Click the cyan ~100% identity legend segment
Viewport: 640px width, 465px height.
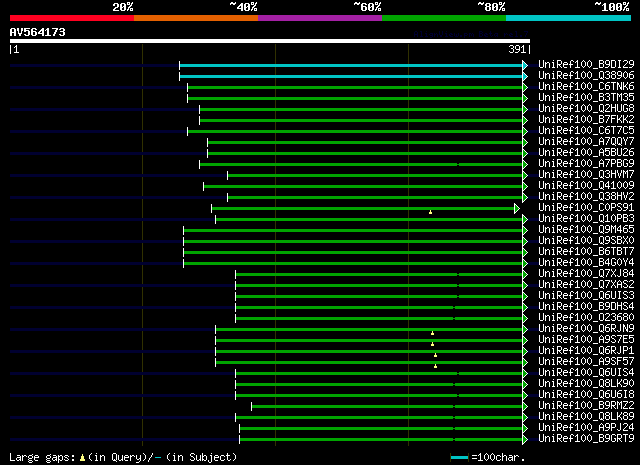point(569,18)
